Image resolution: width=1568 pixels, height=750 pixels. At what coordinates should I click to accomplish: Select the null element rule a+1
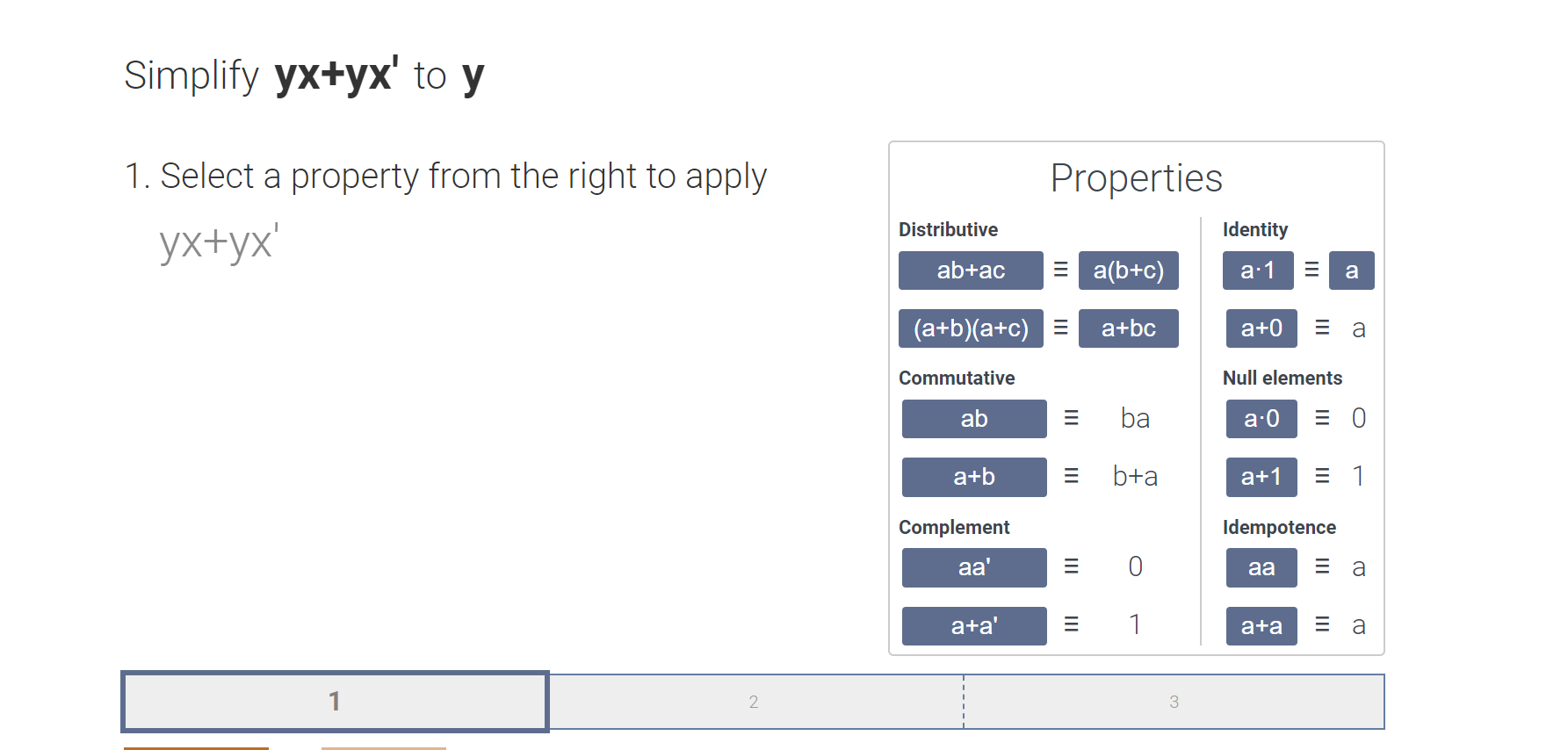pyautogui.click(x=1261, y=477)
